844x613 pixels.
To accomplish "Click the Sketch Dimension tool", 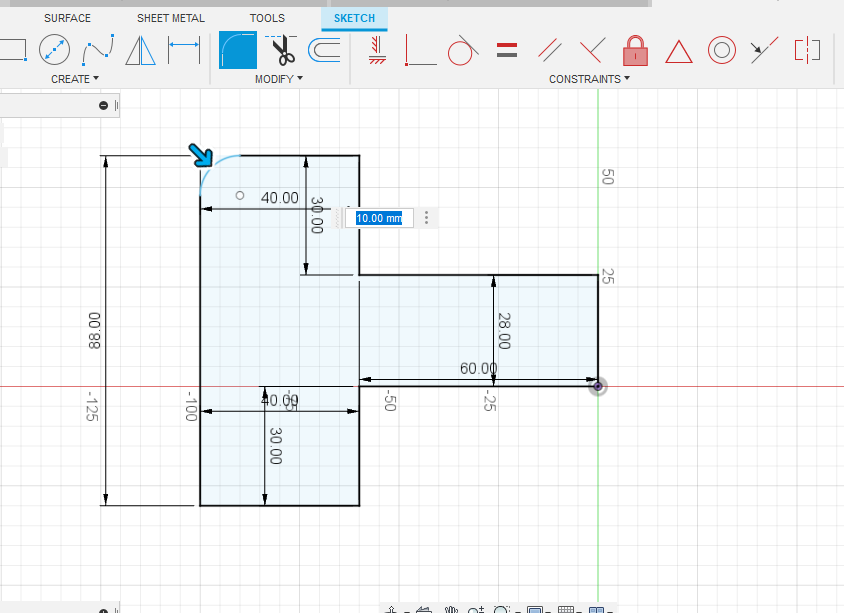I will tap(184, 49).
